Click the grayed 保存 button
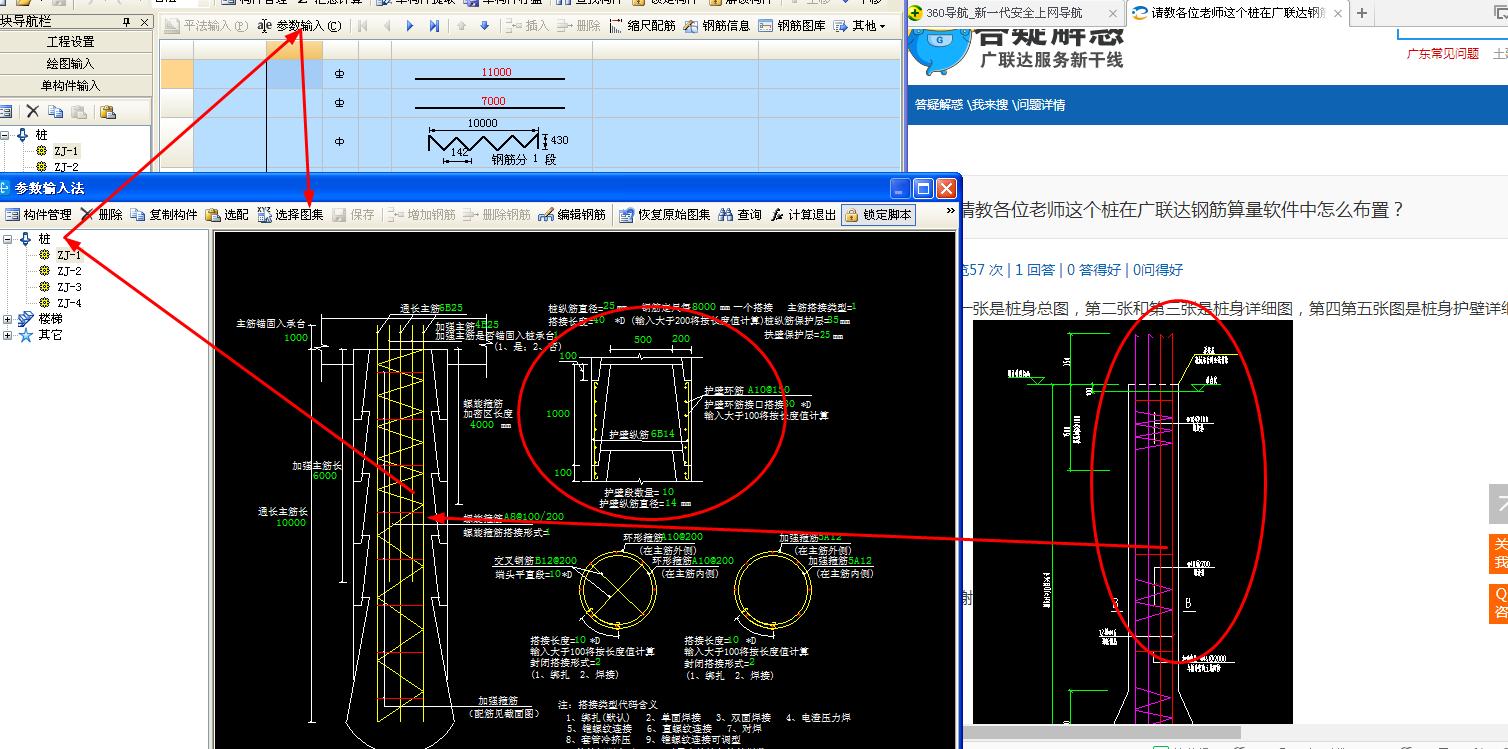Screen dimensions: 1508x749 (x=353, y=215)
